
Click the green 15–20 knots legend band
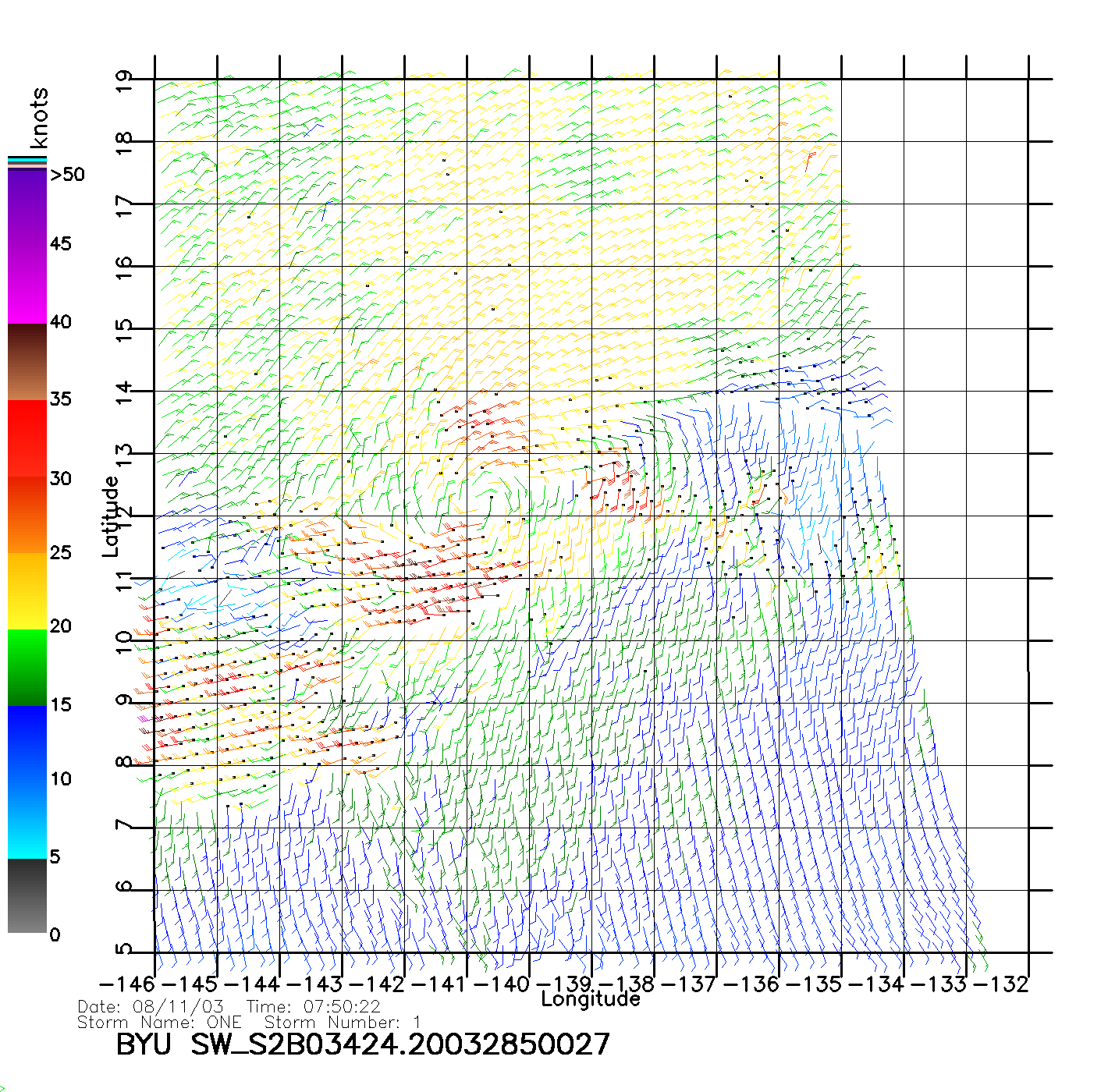click(27, 667)
